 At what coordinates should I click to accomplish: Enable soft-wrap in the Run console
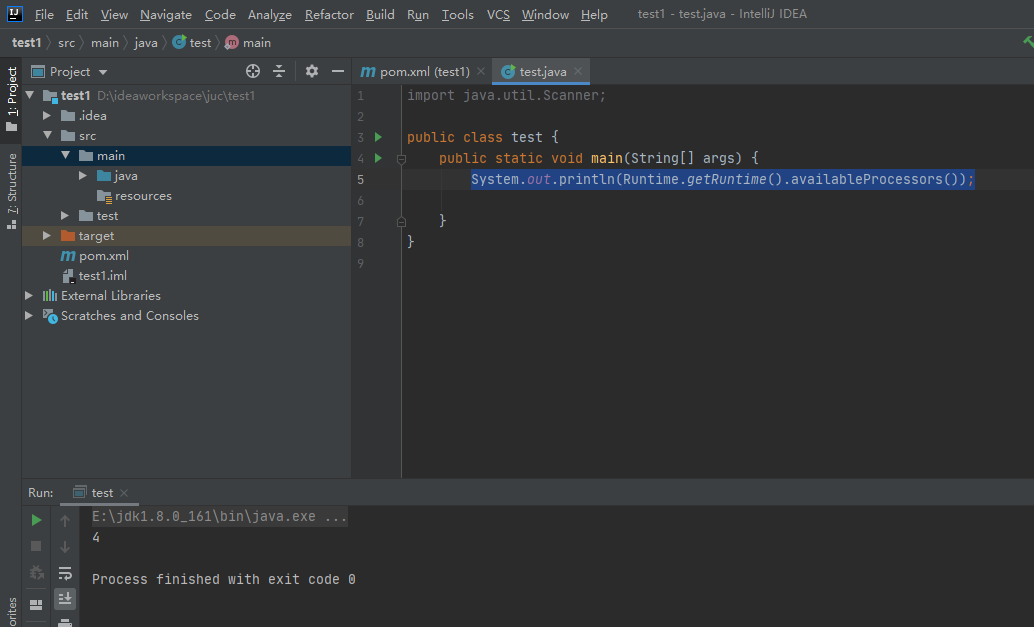coord(65,573)
